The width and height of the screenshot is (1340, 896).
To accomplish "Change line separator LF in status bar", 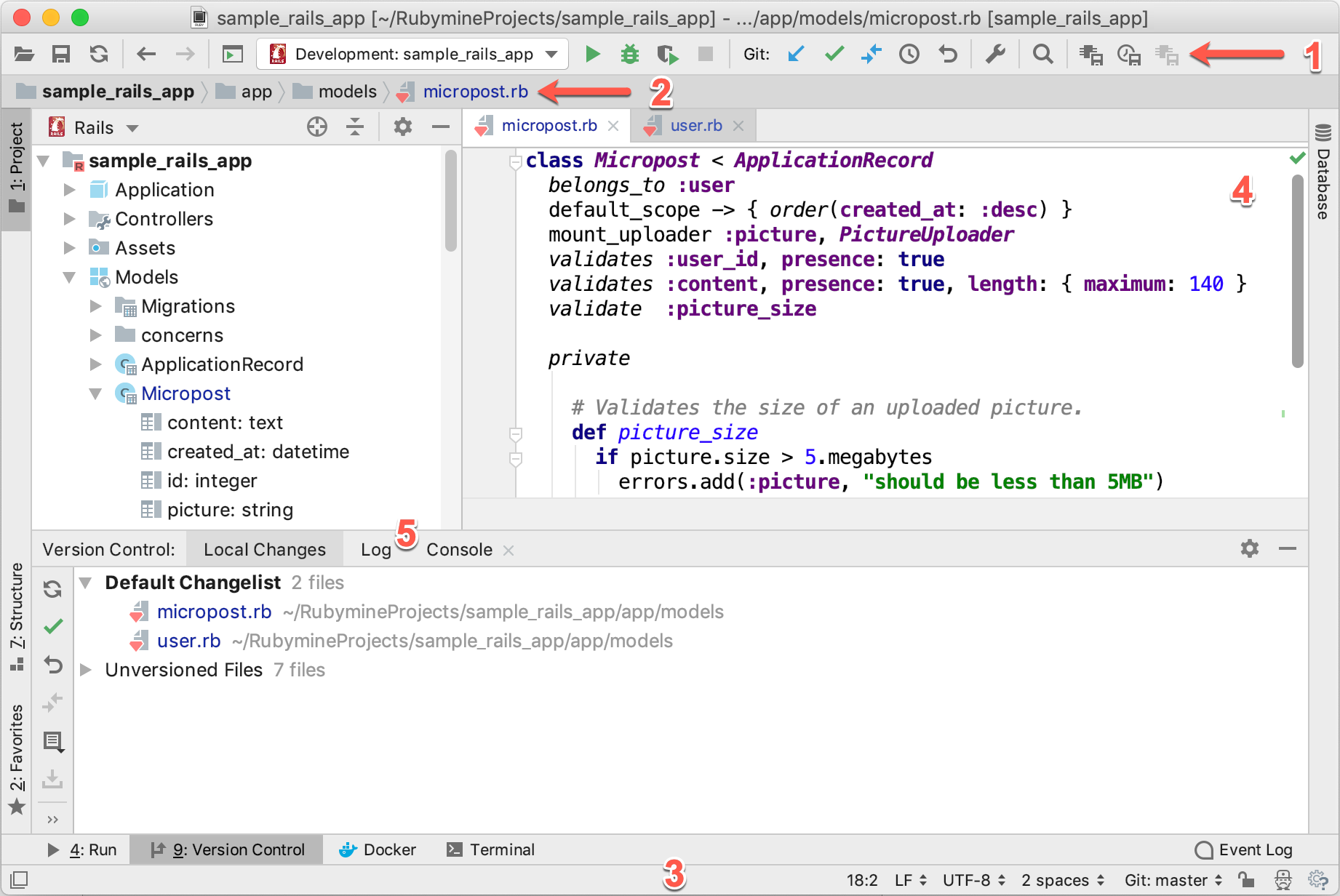I will [x=911, y=880].
